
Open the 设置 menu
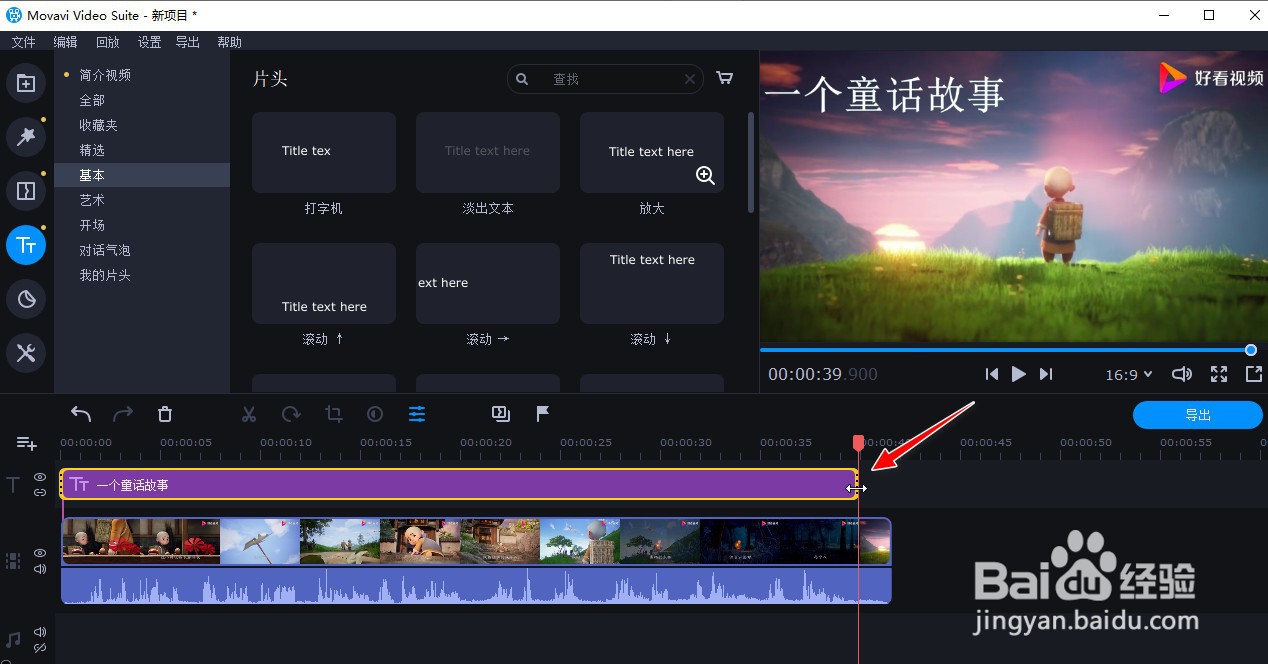[x=149, y=42]
